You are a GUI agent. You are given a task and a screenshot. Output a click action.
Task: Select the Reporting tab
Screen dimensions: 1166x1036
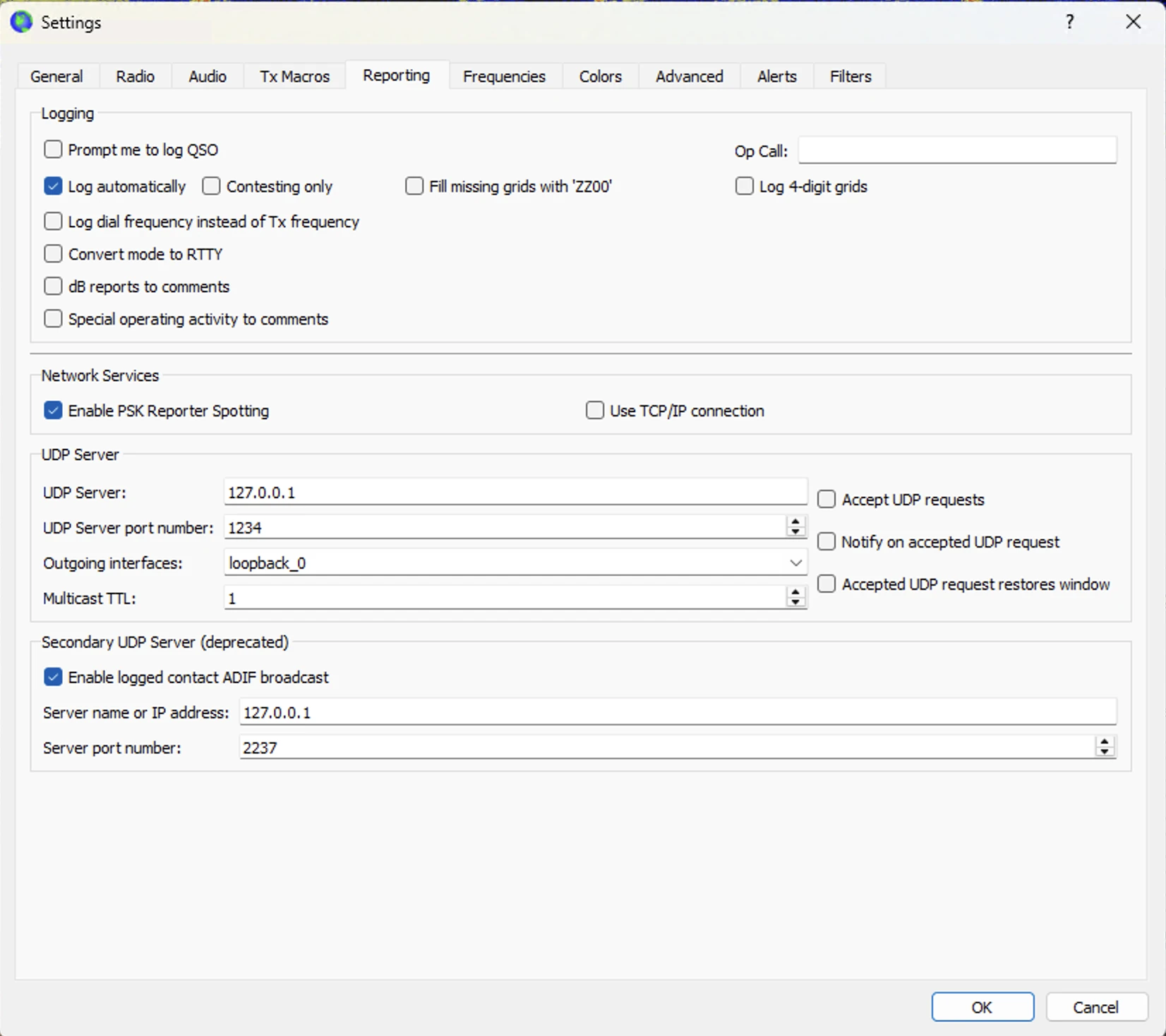point(397,75)
